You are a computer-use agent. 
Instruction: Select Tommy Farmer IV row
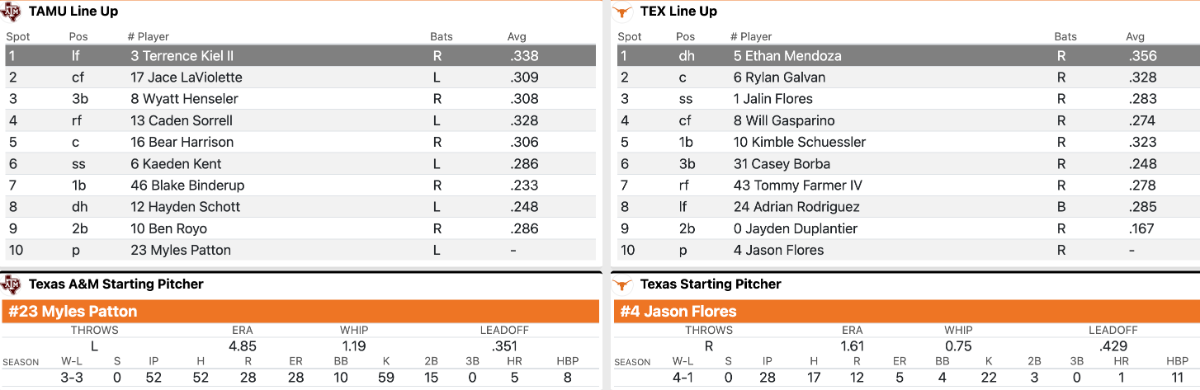[905, 185]
